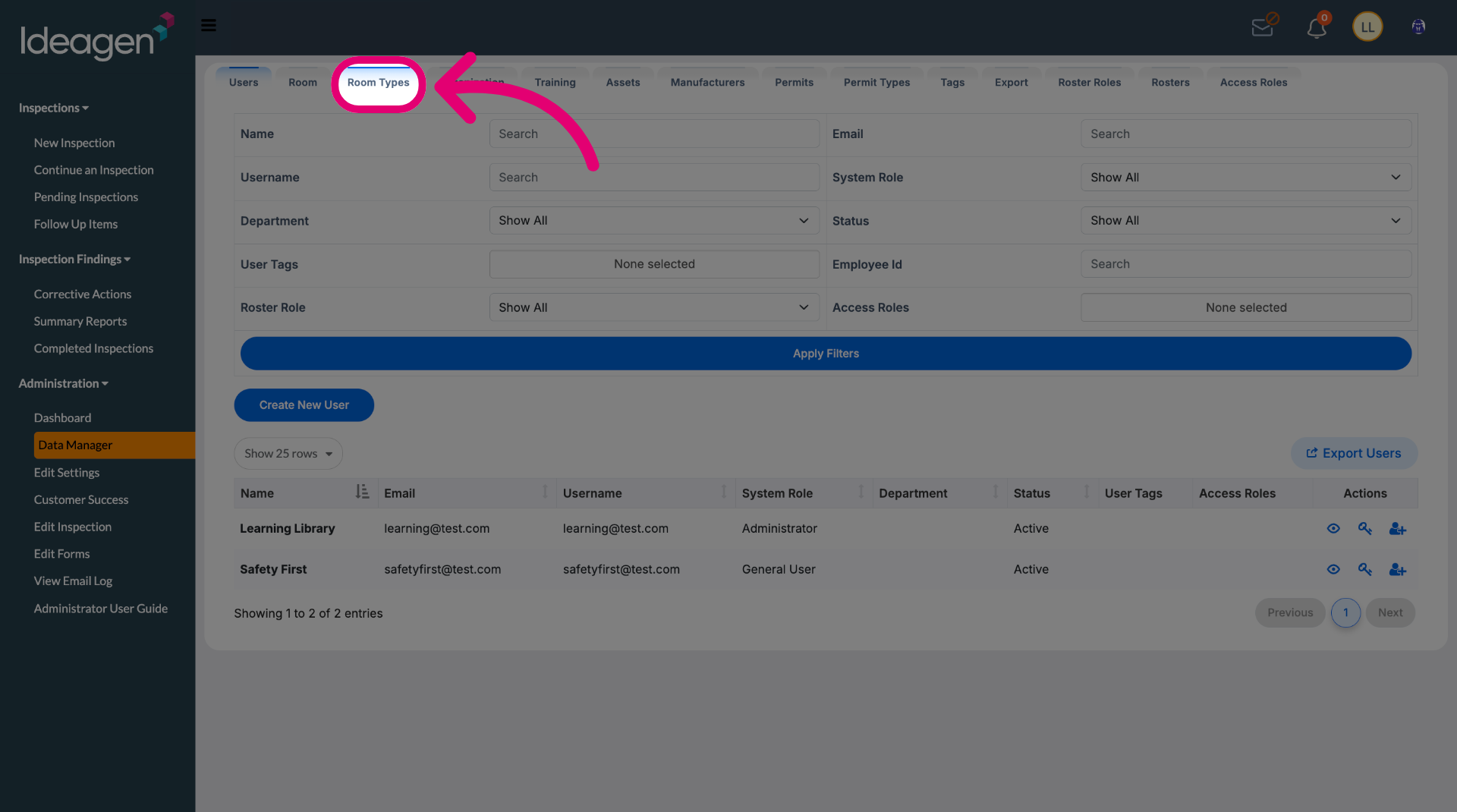Image resolution: width=1457 pixels, height=812 pixels.
Task: Click the round icon right of the LL avatar
Action: point(1418,27)
